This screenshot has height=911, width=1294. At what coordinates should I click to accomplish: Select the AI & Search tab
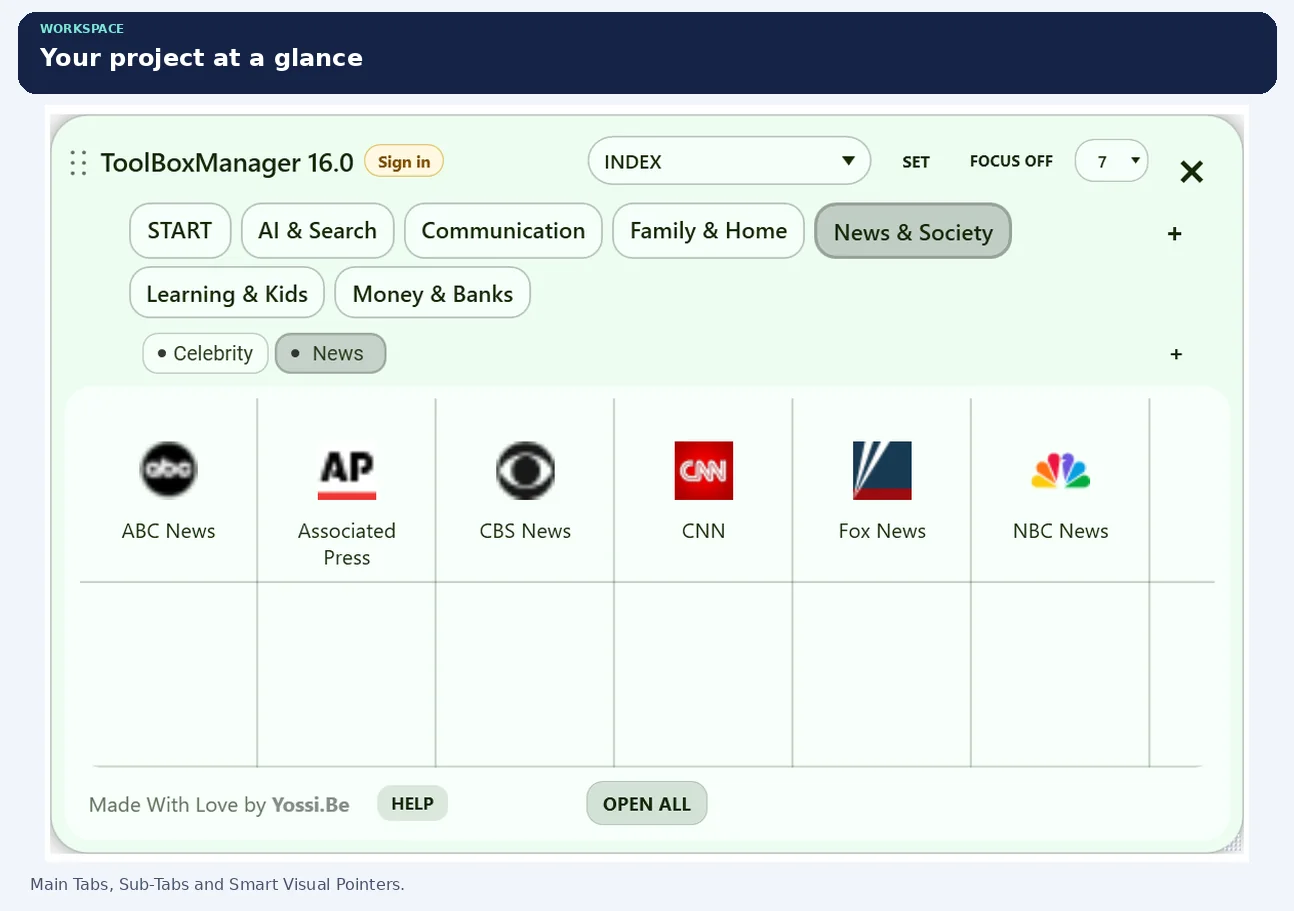coord(318,231)
